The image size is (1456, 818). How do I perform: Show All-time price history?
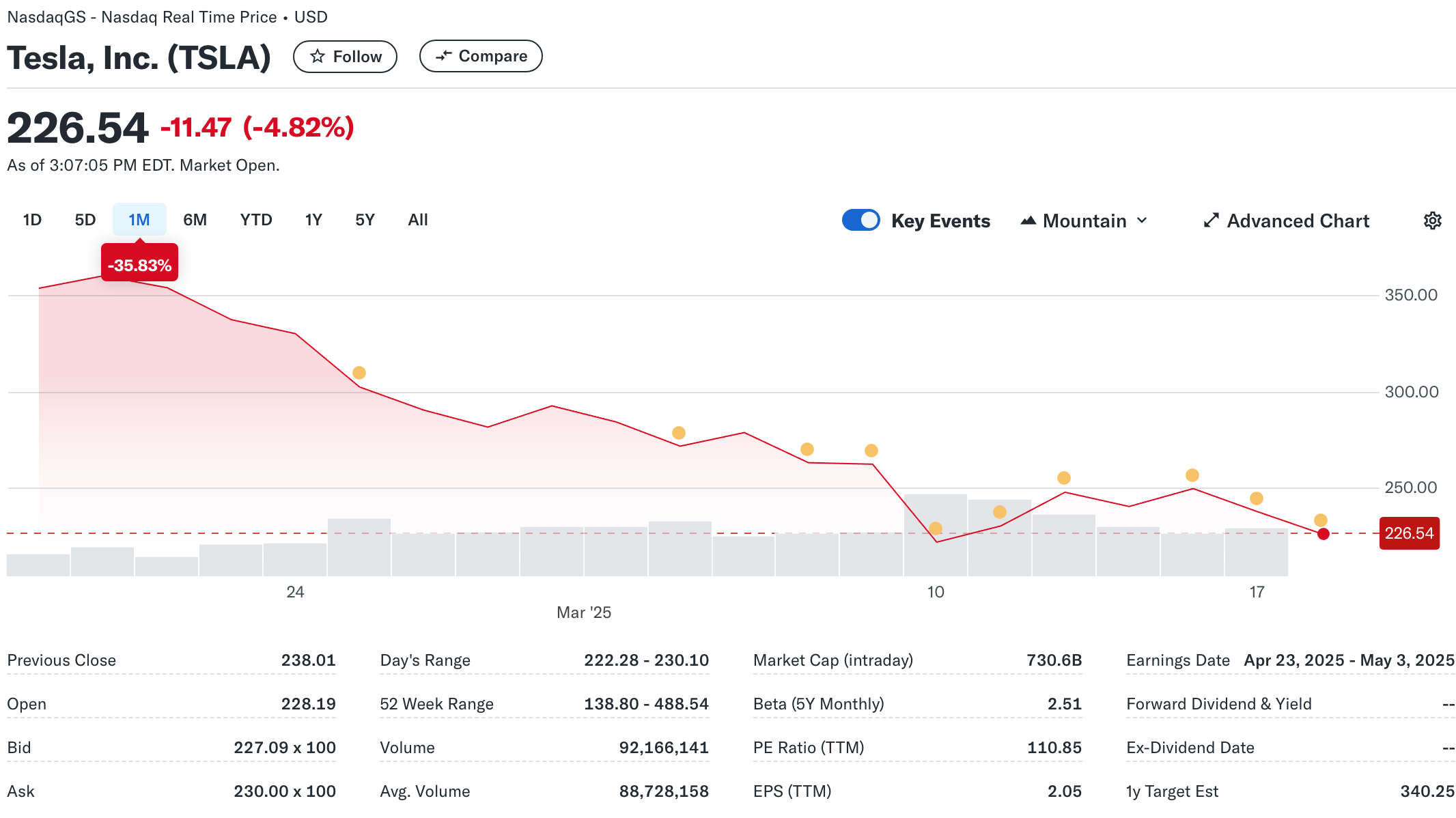pos(418,220)
